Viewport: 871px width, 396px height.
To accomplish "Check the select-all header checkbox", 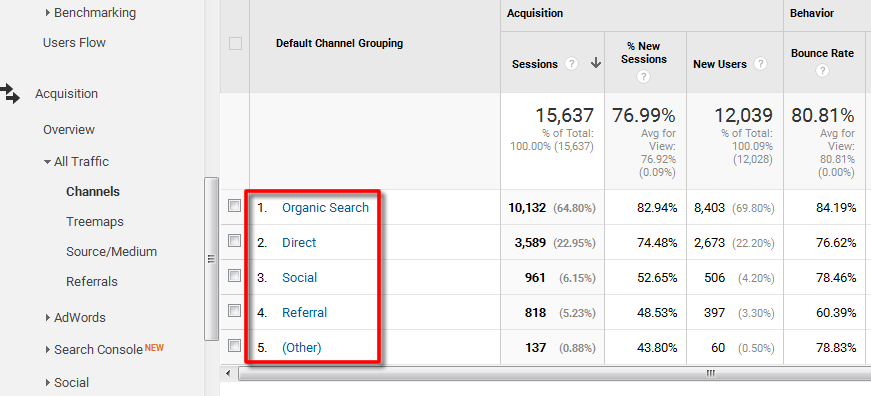I will point(236,43).
